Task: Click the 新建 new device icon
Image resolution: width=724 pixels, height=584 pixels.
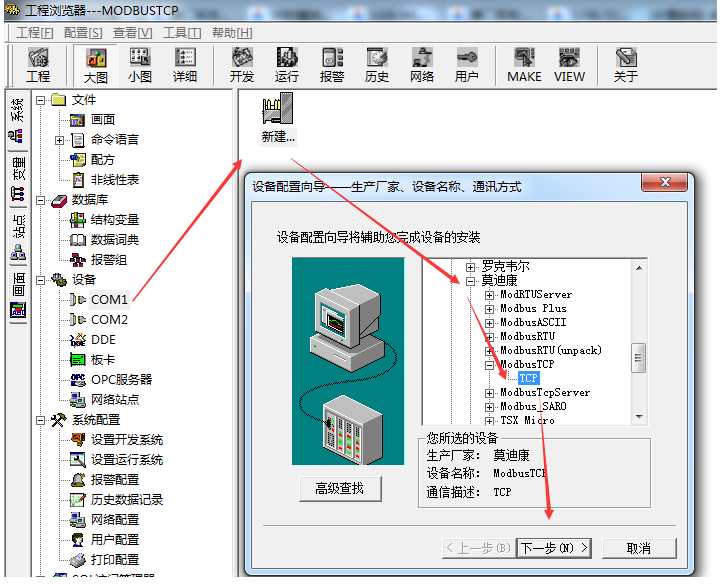Action: 278,119
